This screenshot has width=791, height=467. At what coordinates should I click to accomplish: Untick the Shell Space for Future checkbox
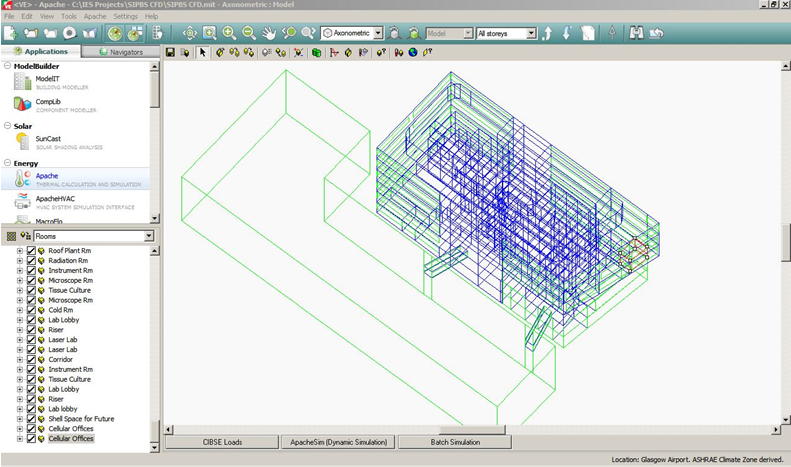click(x=30, y=419)
